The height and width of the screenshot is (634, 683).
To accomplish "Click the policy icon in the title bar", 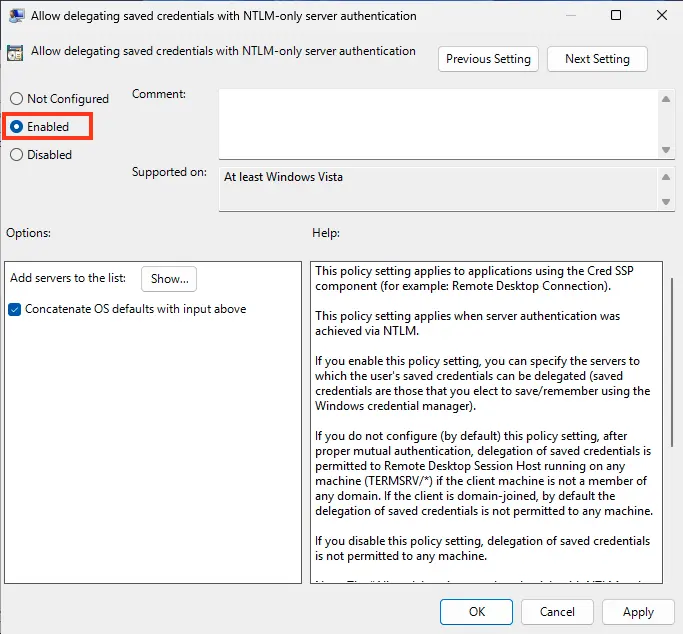I will [x=17, y=16].
